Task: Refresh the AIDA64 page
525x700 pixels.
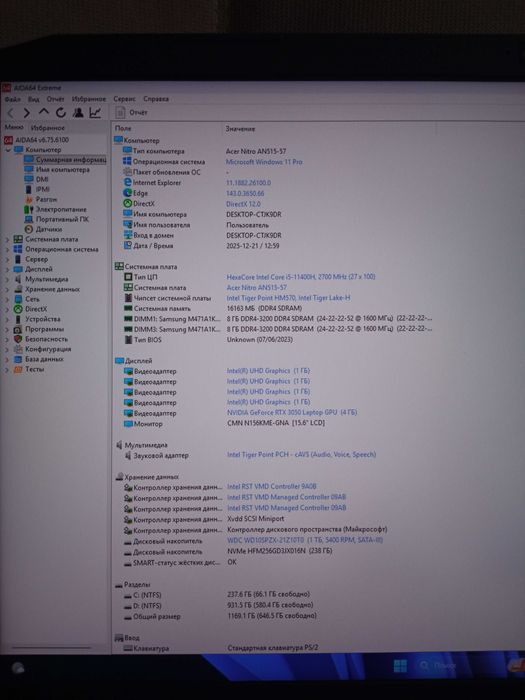Action: (61, 113)
